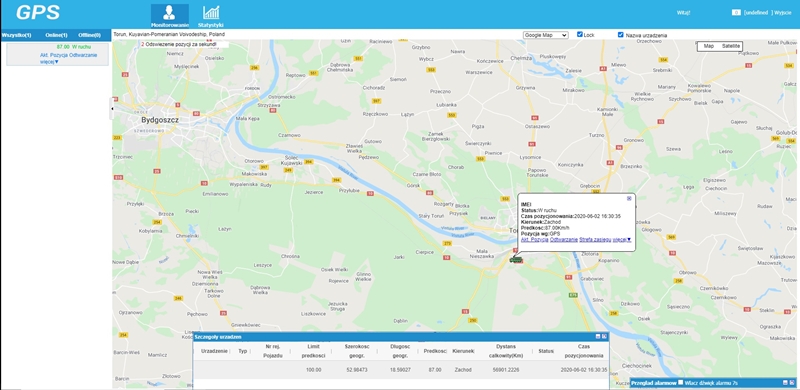The width and height of the screenshot is (800, 390).
Task: Click the Odtwarzanie link in the sidebar
Action: (83, 55)
